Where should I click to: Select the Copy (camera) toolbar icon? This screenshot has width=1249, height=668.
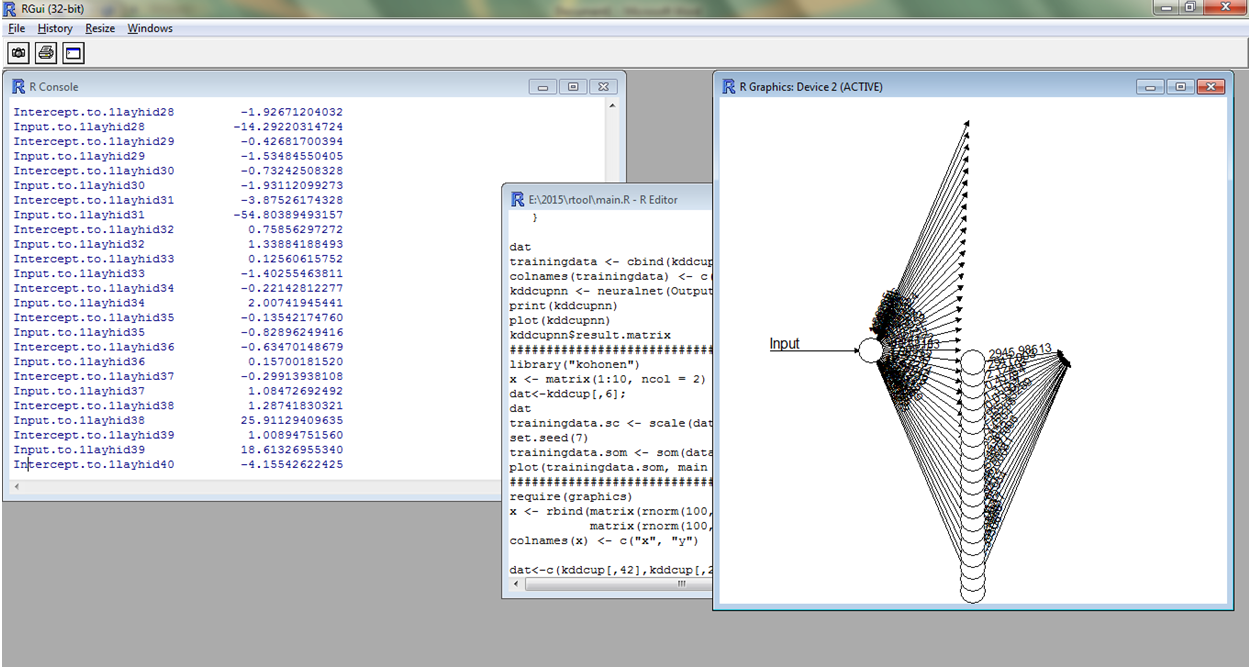pyautogui.click(x=17, y=53)
